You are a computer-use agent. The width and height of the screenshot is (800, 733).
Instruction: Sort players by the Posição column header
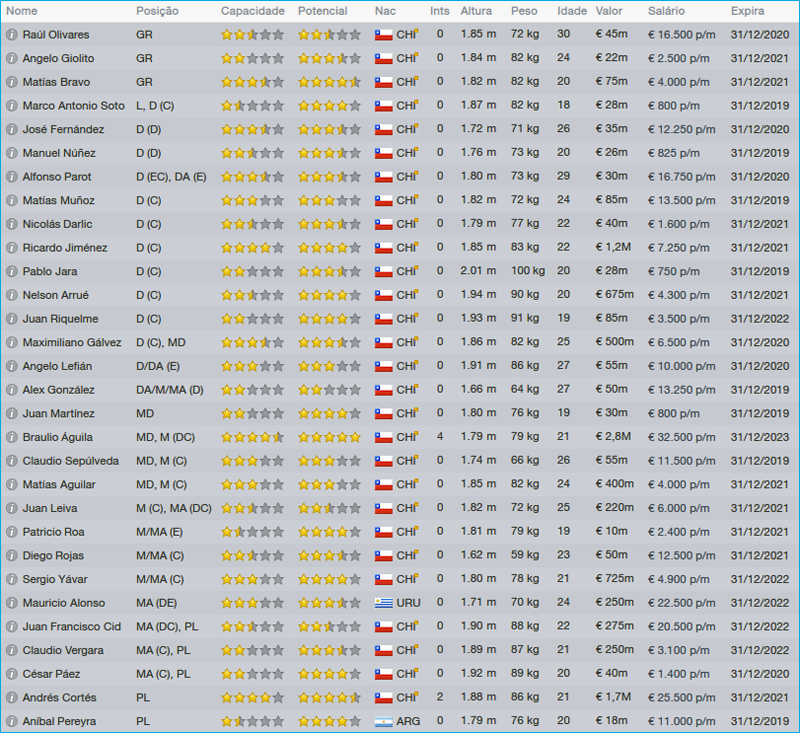click(x=158, y=11)
